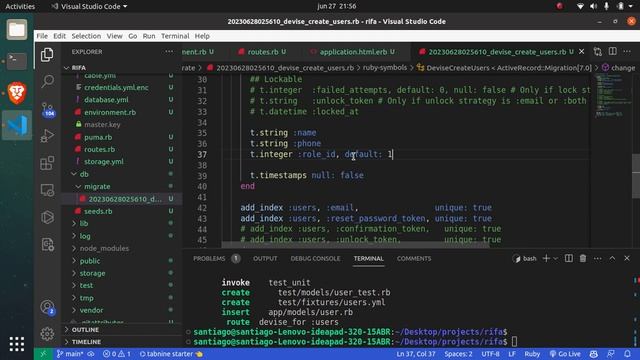Image resolution: width=640 pixels, height=360 pixels.
Task: Open puma.rb in the explorer
Action: pyautogui.click(x=98, y=137)
